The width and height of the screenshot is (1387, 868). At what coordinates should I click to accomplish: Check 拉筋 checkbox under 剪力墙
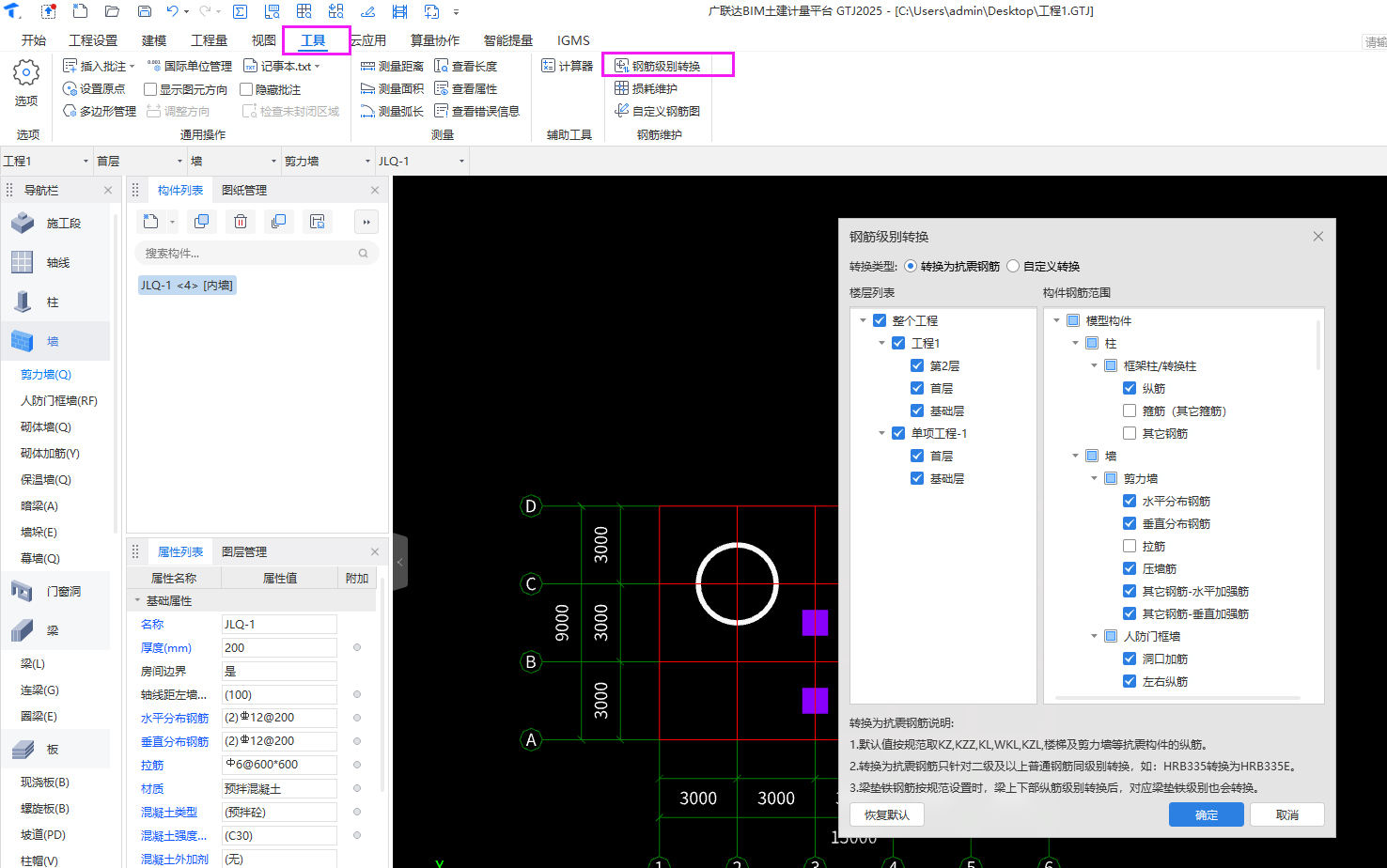(1130, 546)
